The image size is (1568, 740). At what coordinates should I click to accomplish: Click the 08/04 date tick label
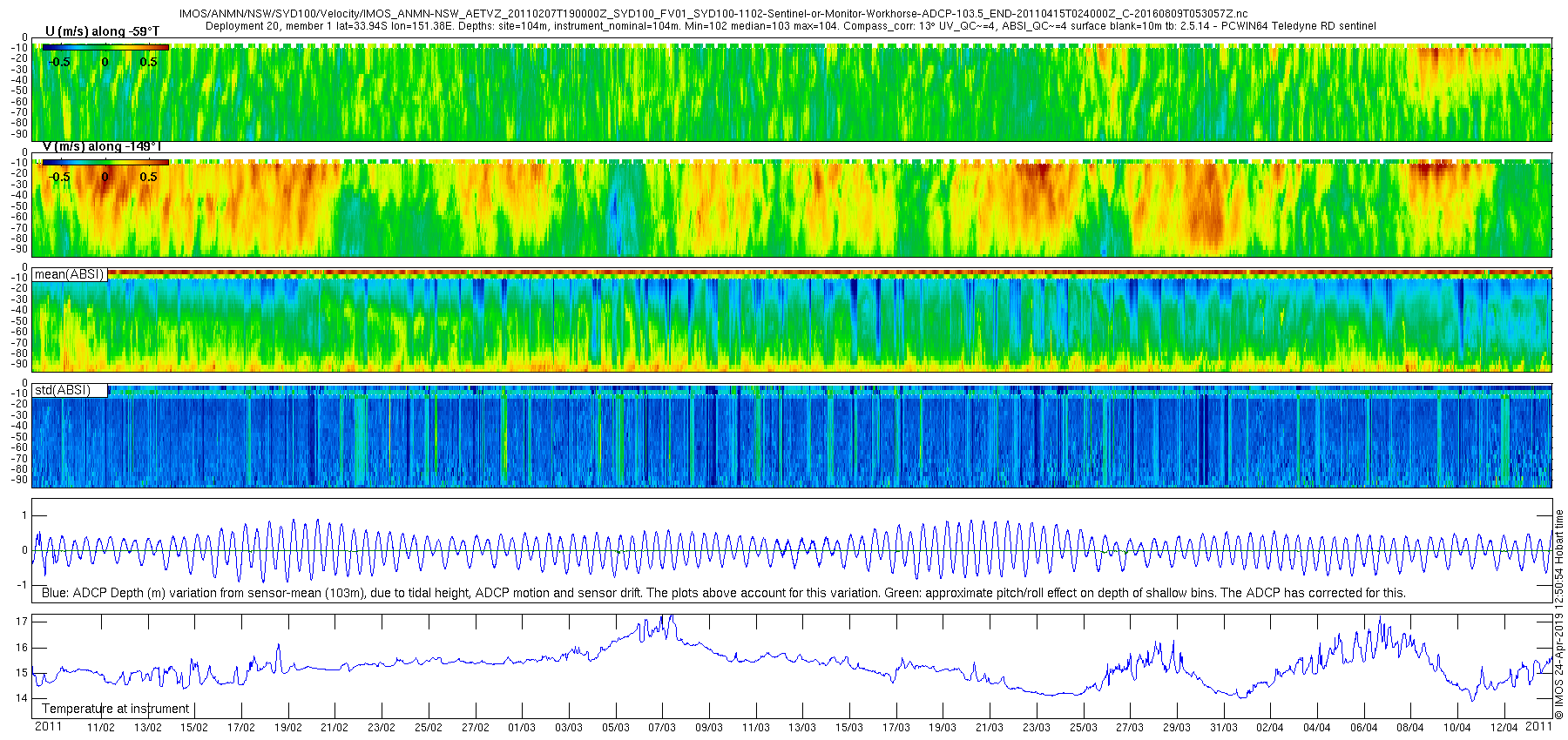pyautogui.click(x=1409, y=728)
